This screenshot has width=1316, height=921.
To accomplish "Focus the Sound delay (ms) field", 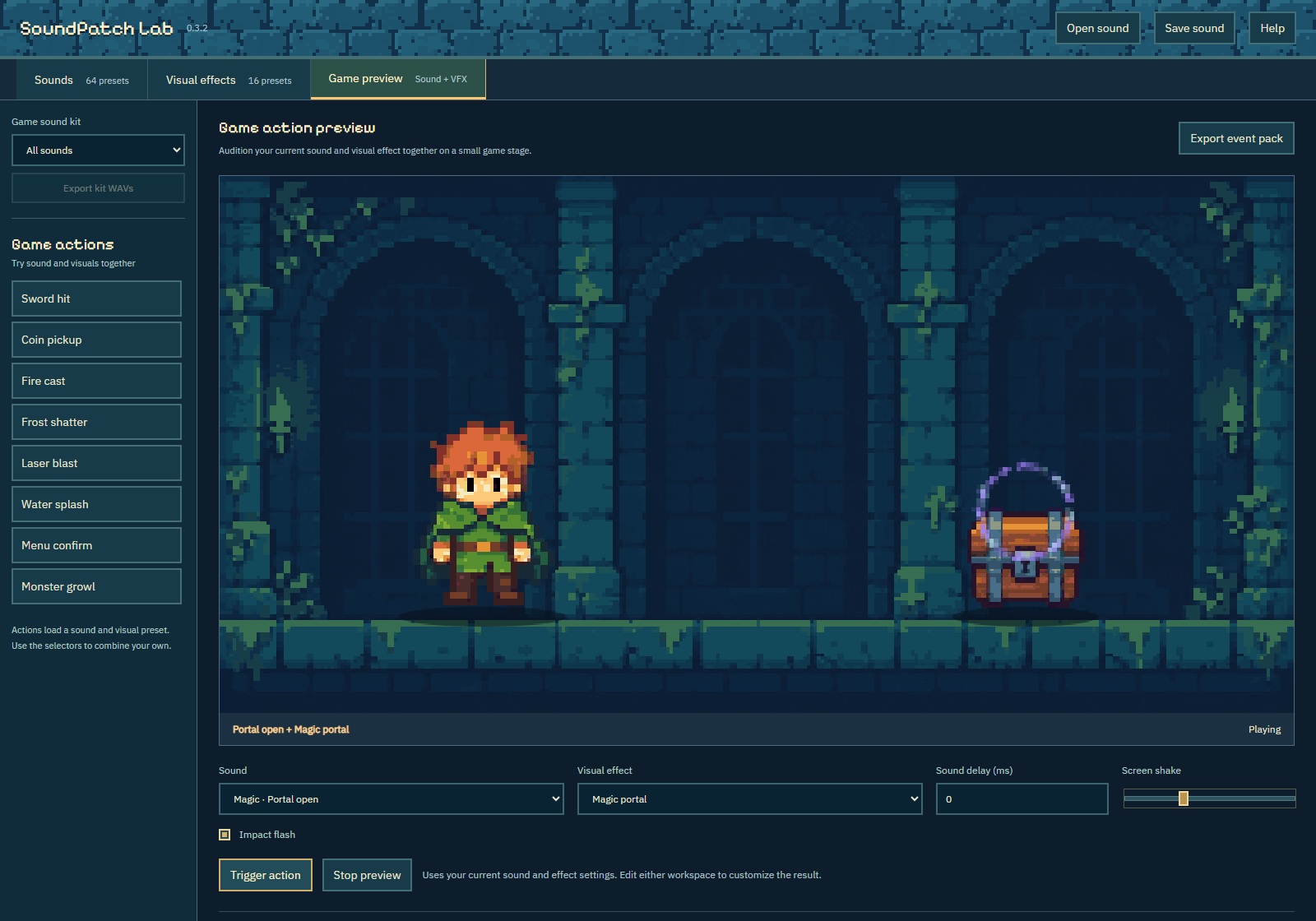I will point(1022,799).
